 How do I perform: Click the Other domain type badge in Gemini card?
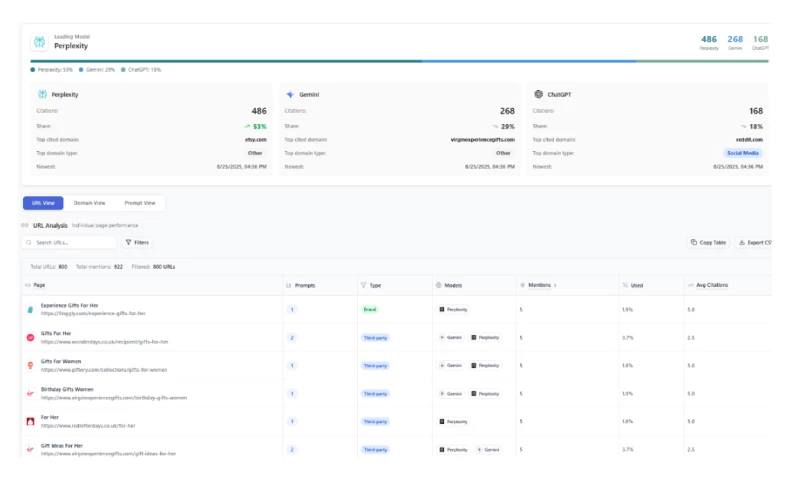pos(503,153)
